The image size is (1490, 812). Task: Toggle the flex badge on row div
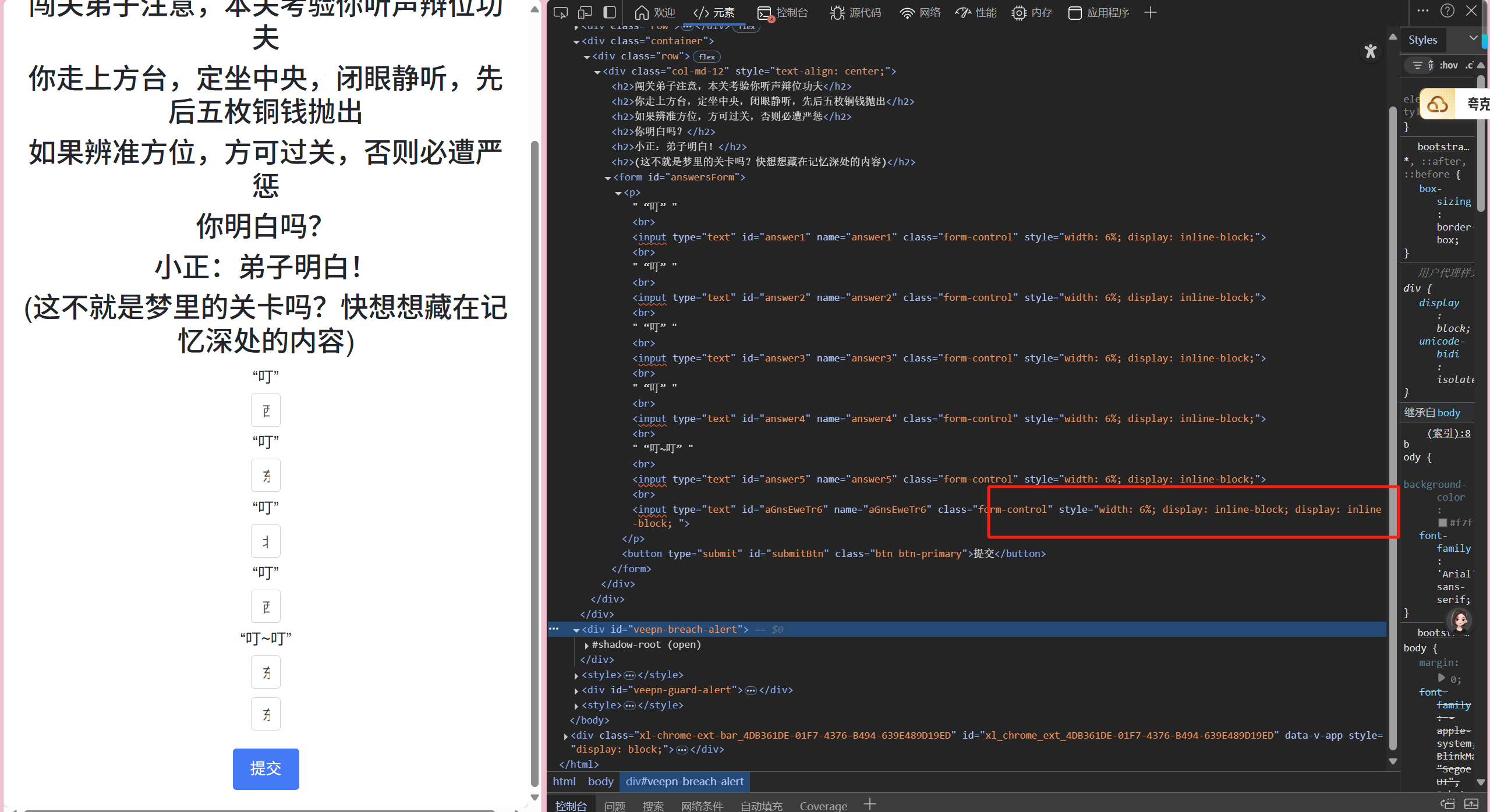pyautogui.click(x=706, y=56)
